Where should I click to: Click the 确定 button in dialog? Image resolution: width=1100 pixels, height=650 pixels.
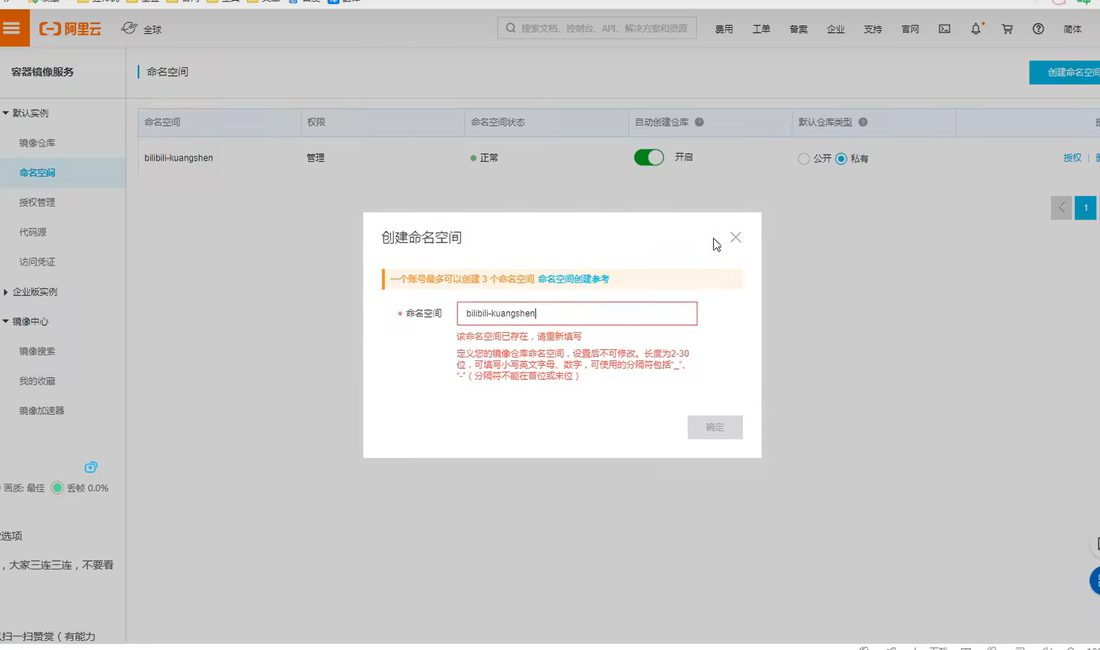(715, 427)
